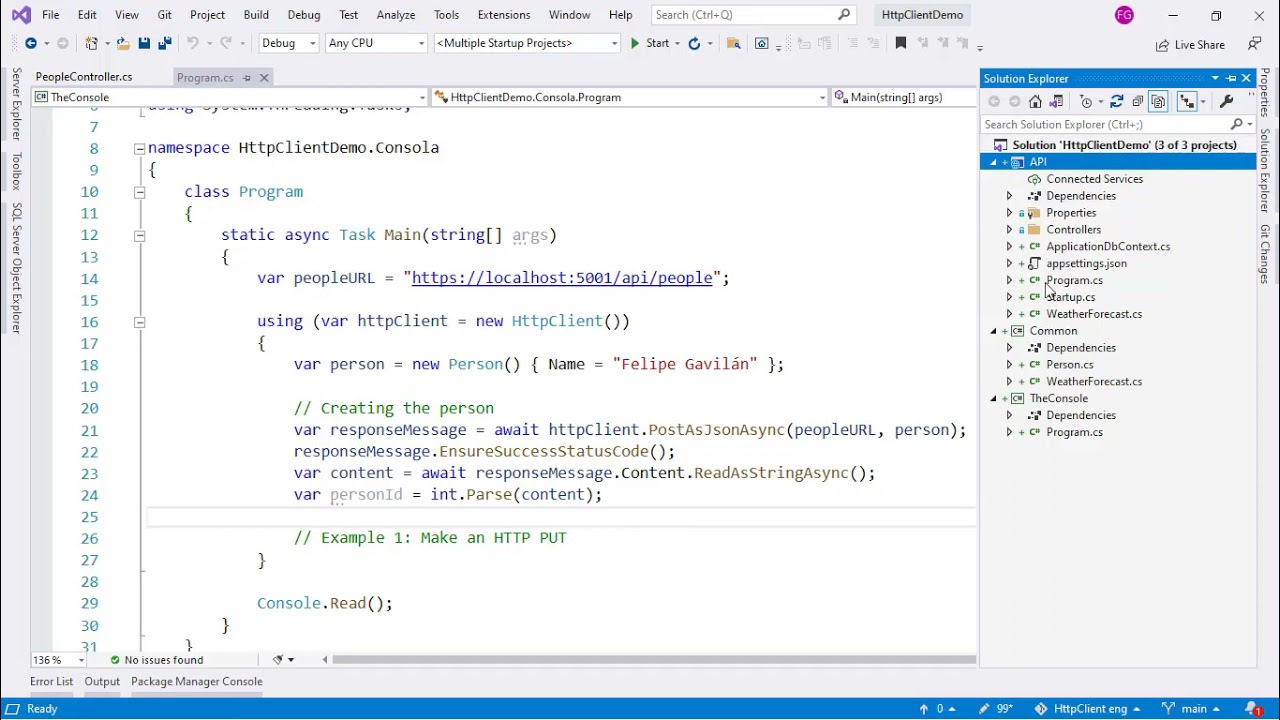Open the Analyze menu
Screen dimensions: 1280x720
(396, 15)
